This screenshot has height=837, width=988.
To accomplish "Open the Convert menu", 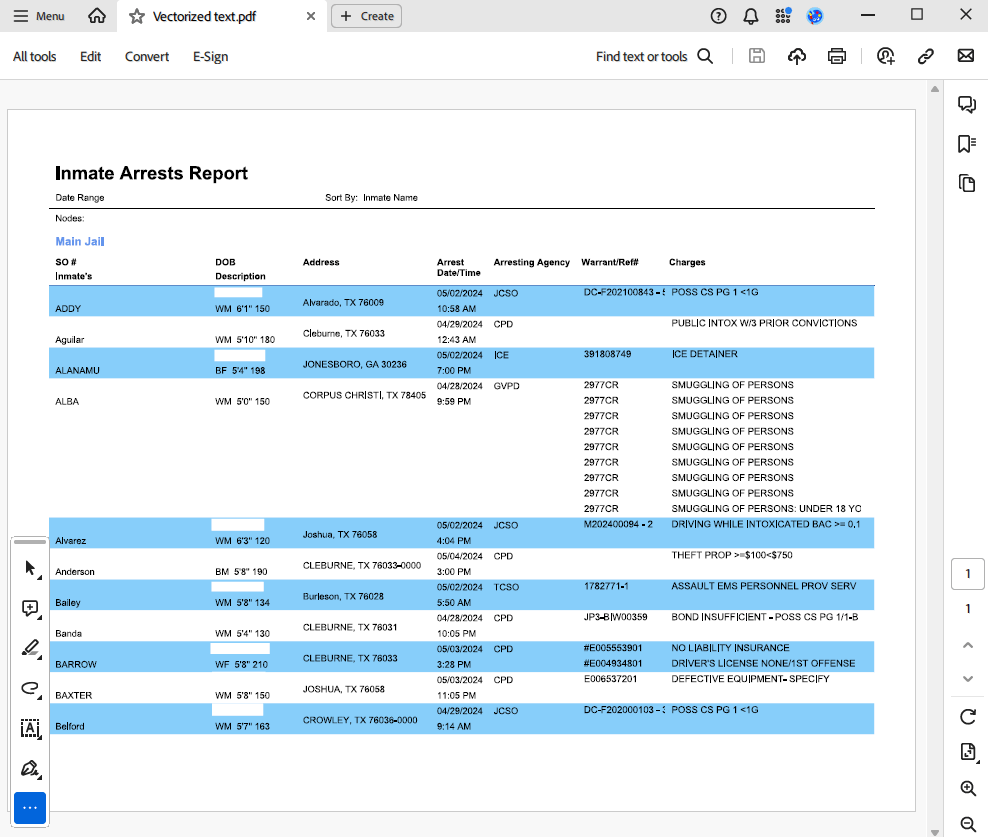I will [147, 56].
